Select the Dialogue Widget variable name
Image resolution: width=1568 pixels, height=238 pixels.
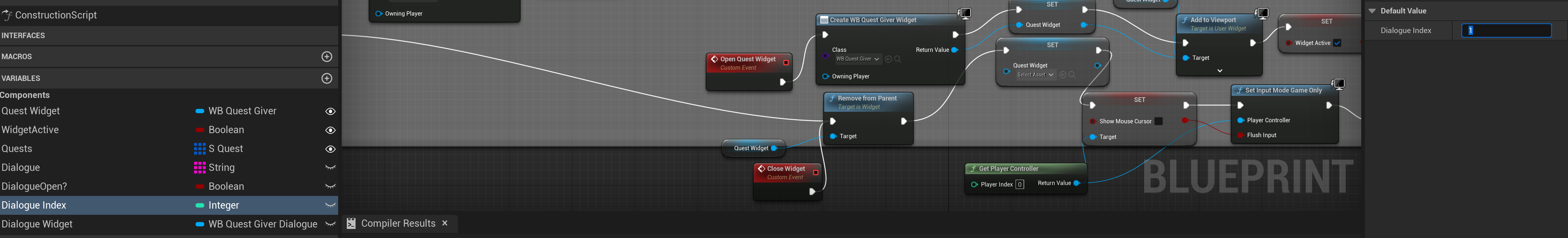(x=37, y=224)
